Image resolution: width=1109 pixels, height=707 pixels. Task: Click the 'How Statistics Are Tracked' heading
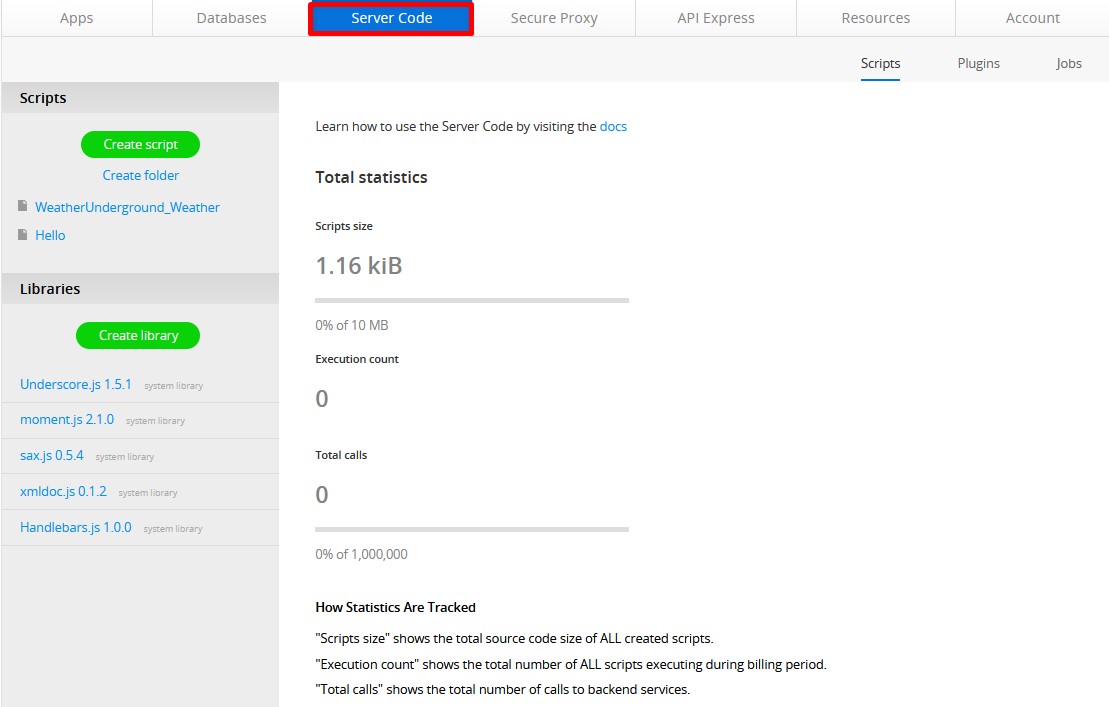point(395,607)
